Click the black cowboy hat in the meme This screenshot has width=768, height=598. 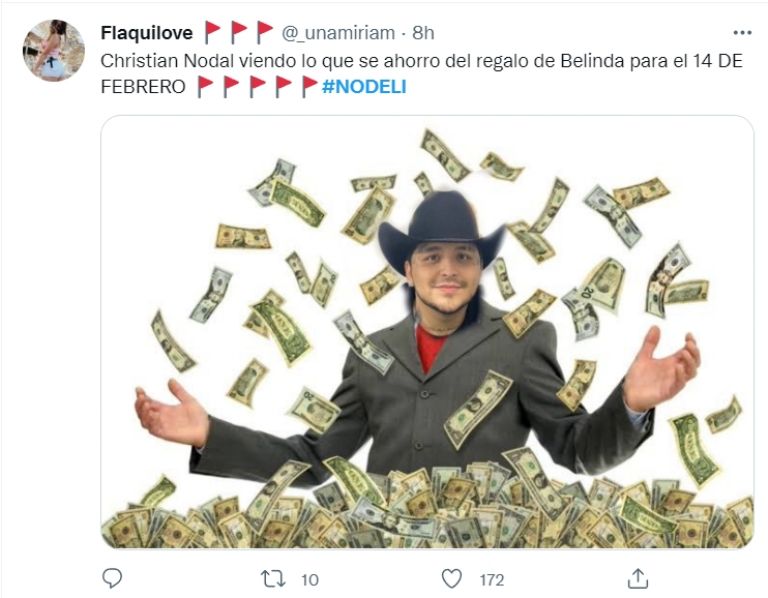441,228
